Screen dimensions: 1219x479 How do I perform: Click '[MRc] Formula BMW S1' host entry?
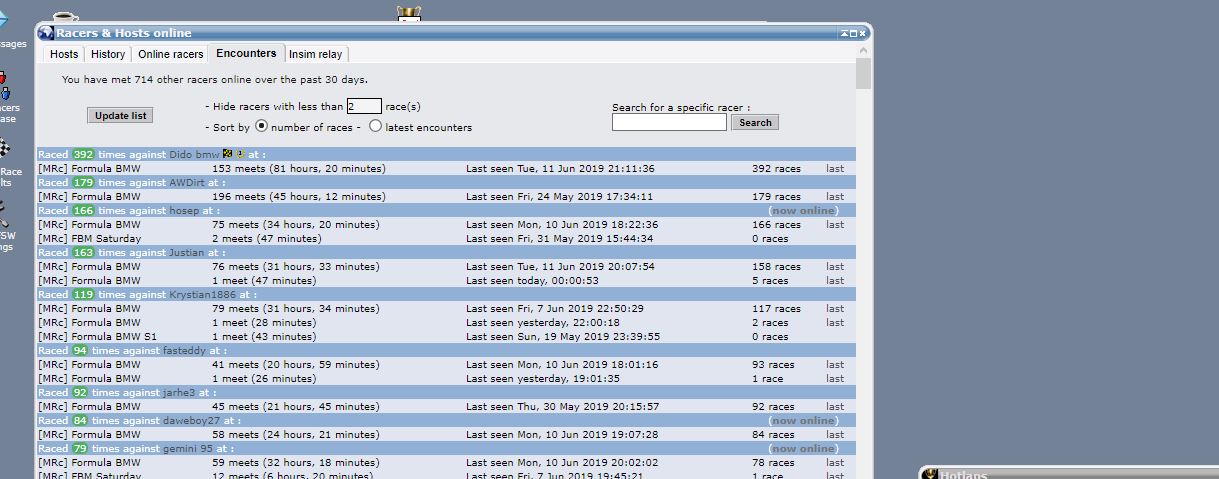tap(97, 336)
